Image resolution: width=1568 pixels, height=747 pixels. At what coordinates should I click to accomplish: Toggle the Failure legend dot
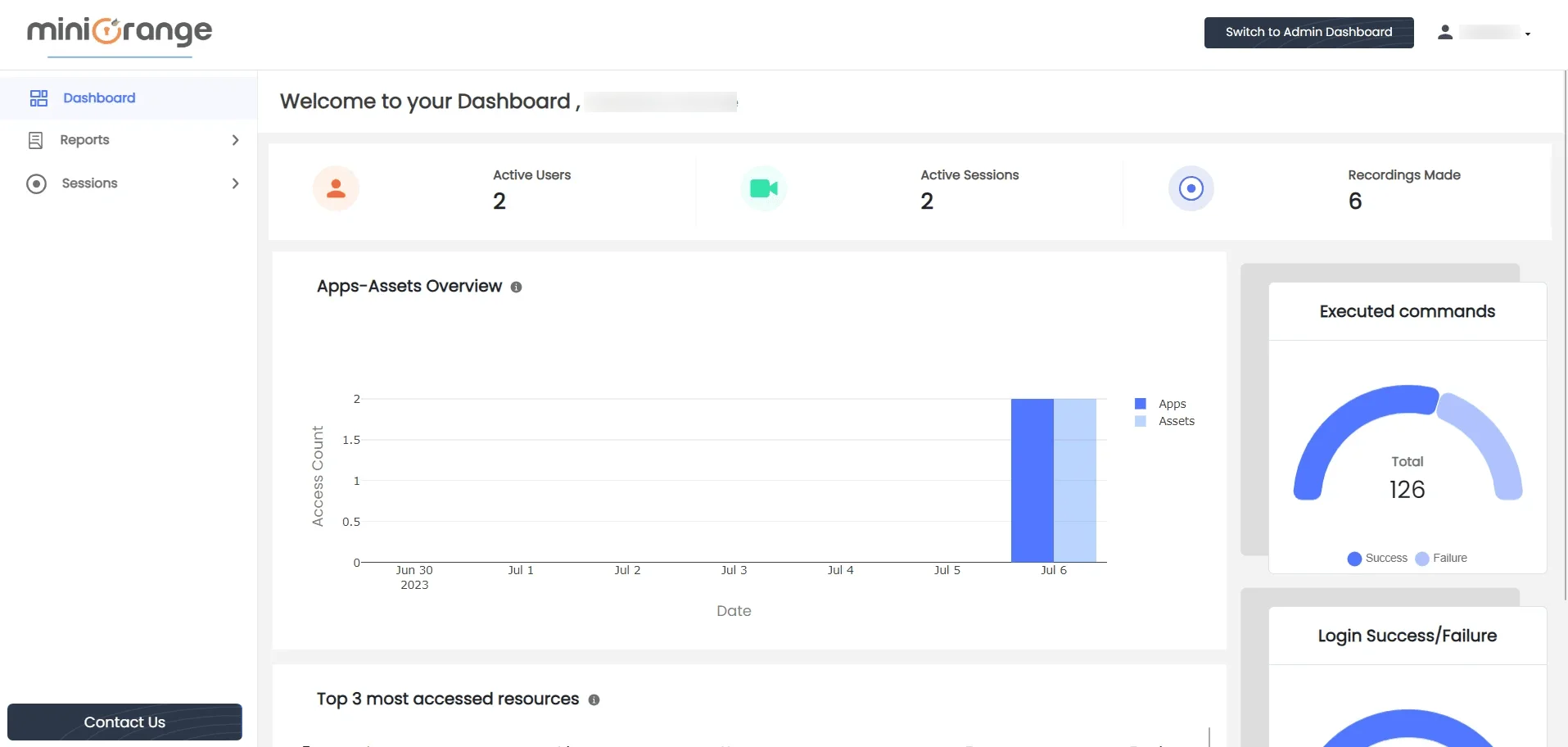[x=1422, y=559]
